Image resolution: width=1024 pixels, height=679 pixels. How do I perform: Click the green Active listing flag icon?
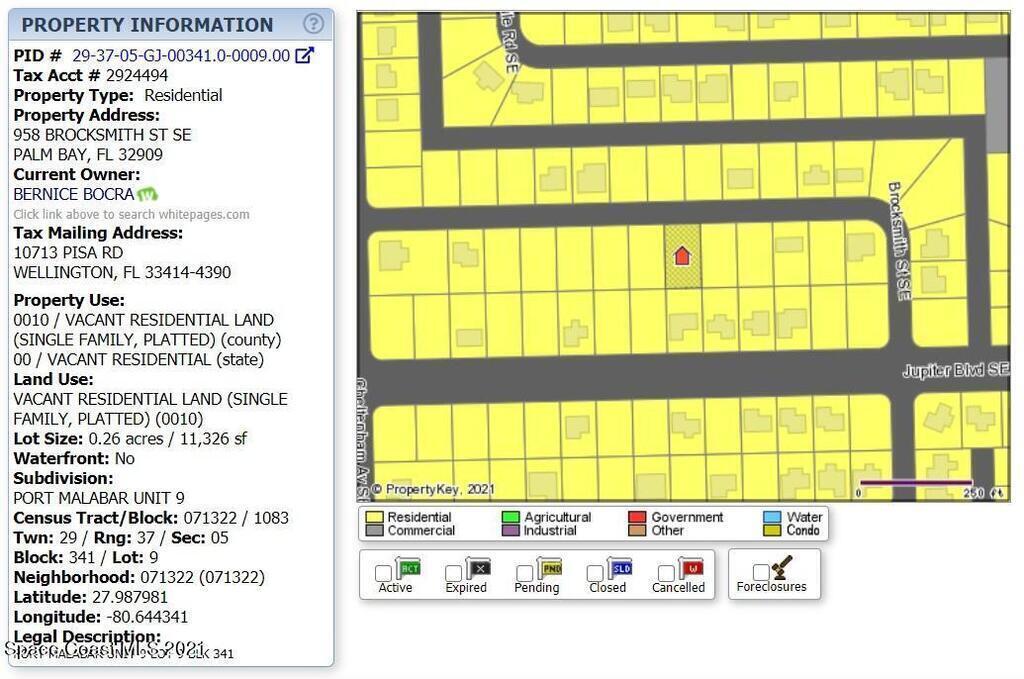(x=407, y=569)
